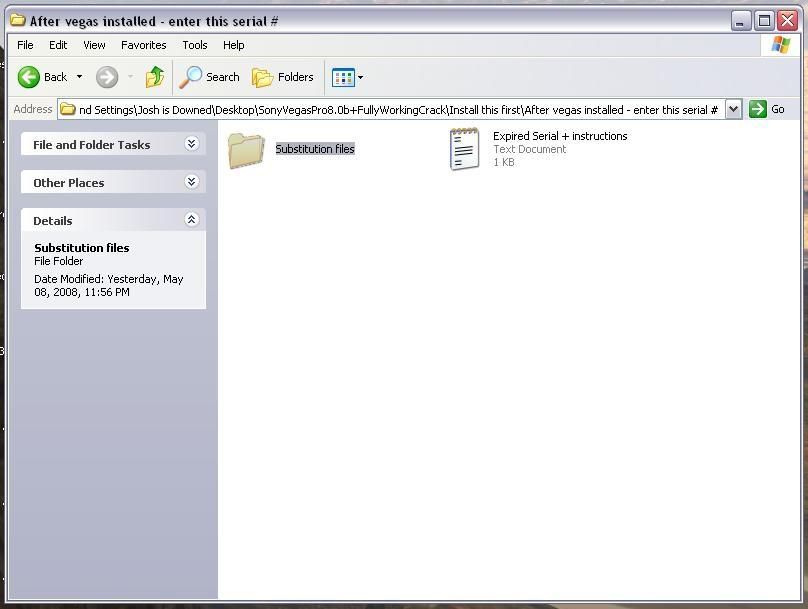Click the Search button label
Viewport: 808px width, 609px height.
click(x=223, y=77)
